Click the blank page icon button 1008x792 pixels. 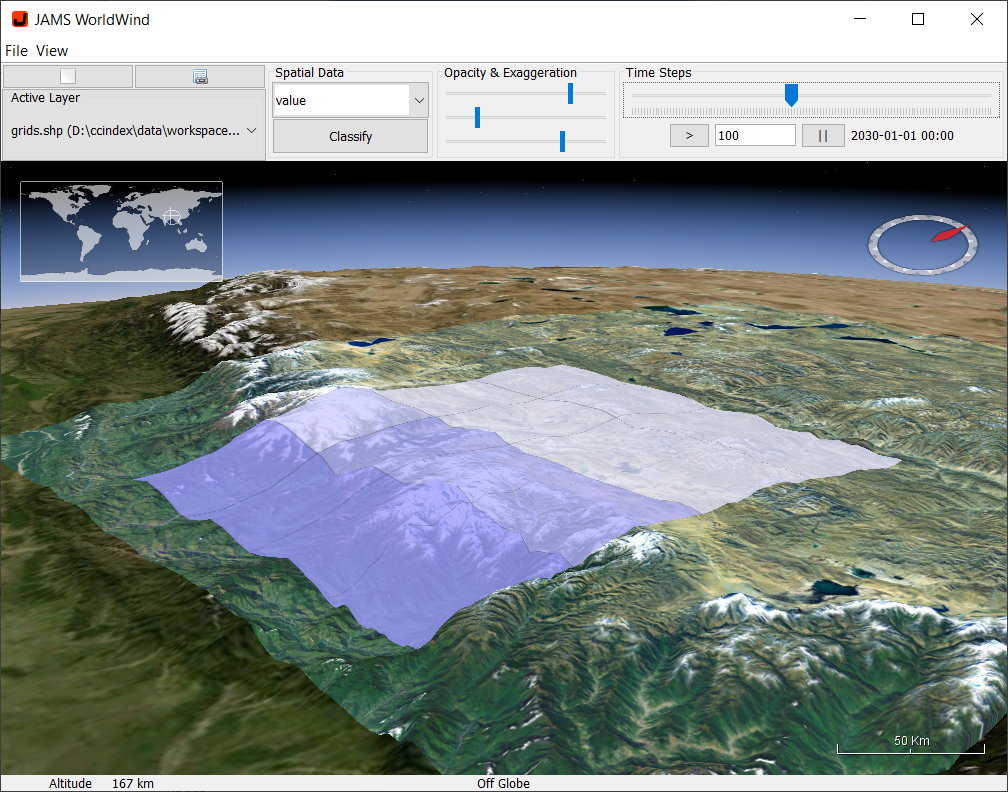click(x=68, y=76)
